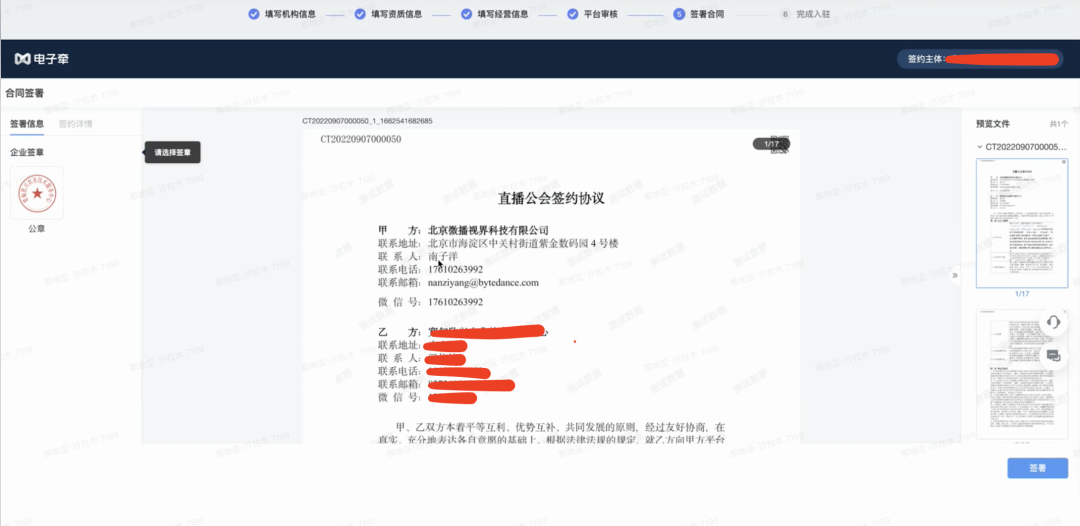Viewport: 1080px width, 526px height.
Task: Click the 1/17 page indicator badge
Action: click(771, 144)
